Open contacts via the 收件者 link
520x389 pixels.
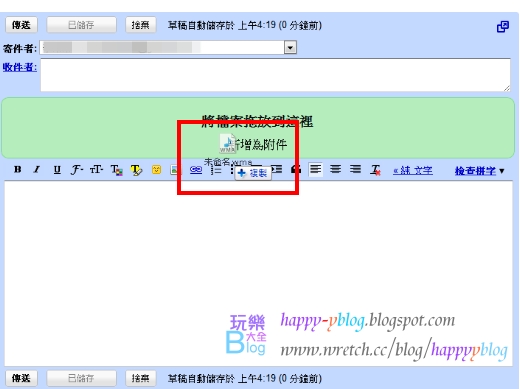click(x=20, y=67)
